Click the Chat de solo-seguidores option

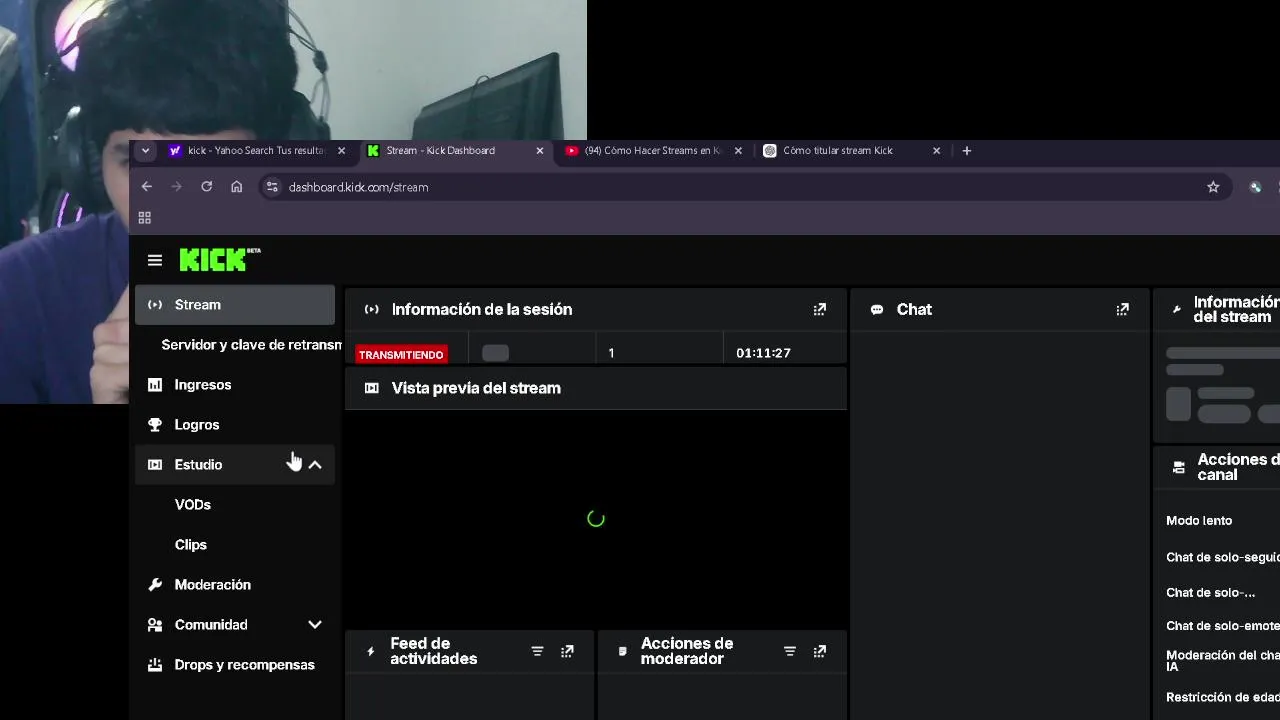pos(1223,557)
